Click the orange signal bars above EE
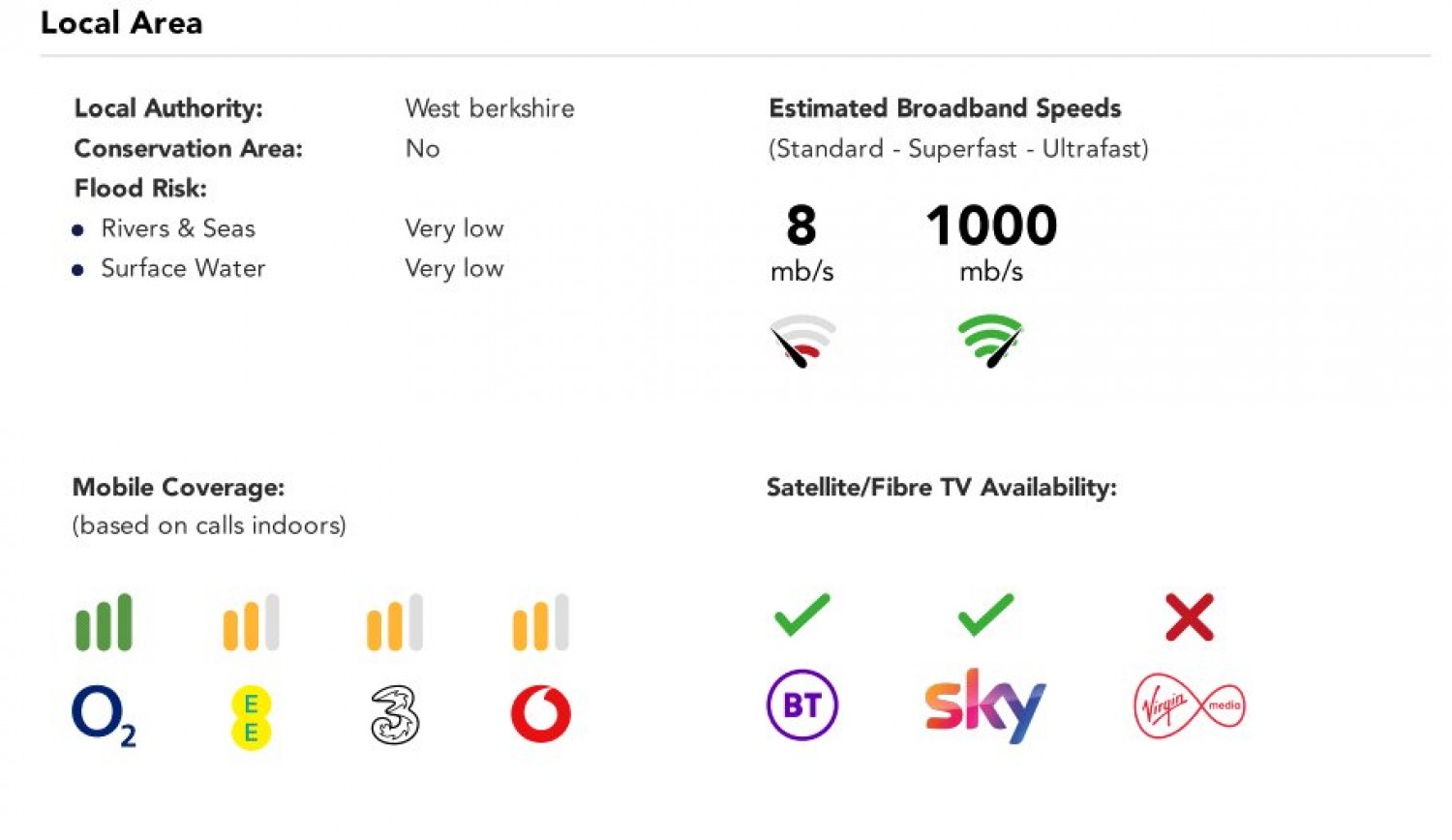Viewport: 1452px width, 840px height. pyautogui.click(x=251, y=622)
